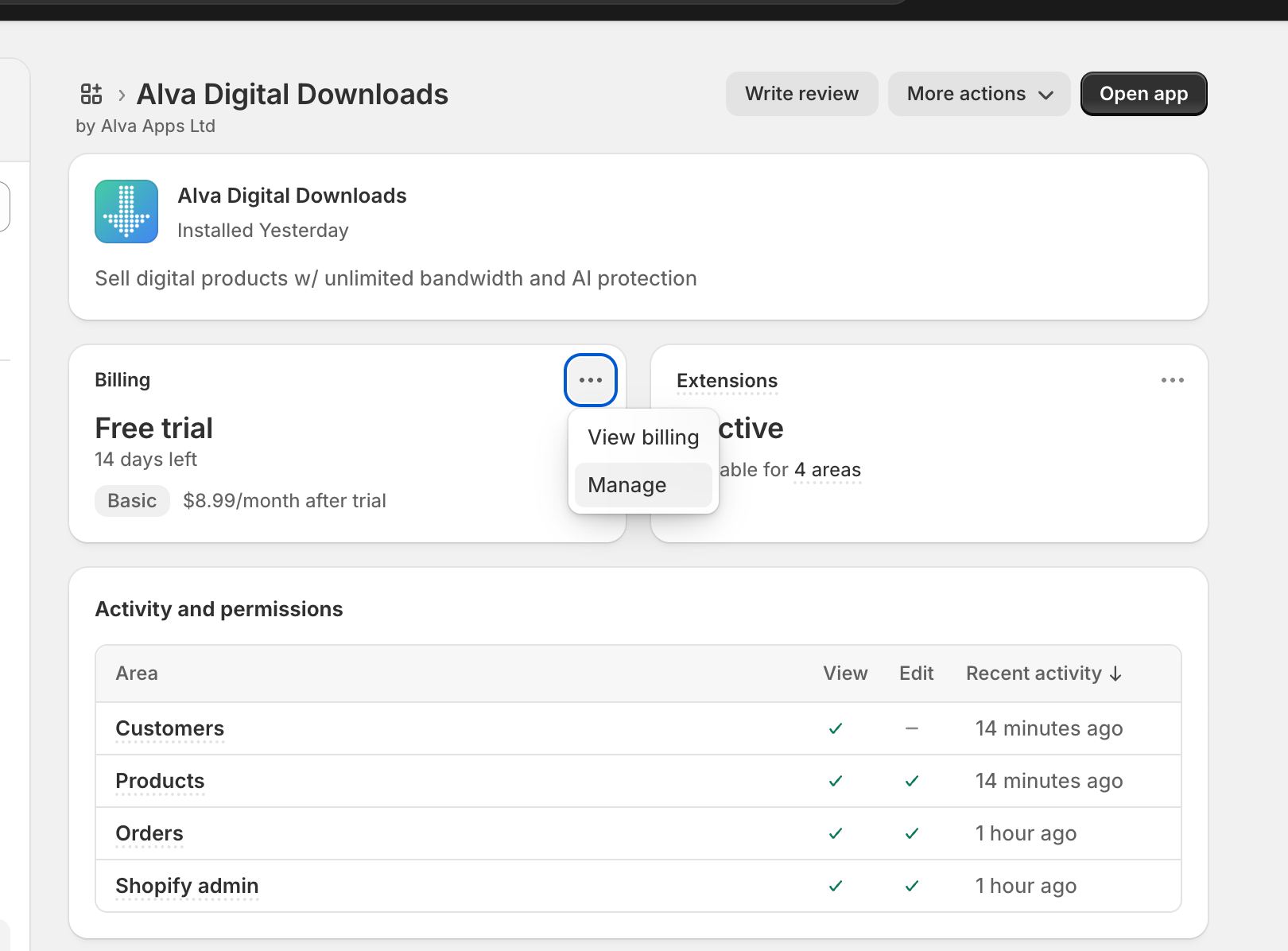Click the Installed Yesterday text
1288x951 pixels.
click(263, 231)
